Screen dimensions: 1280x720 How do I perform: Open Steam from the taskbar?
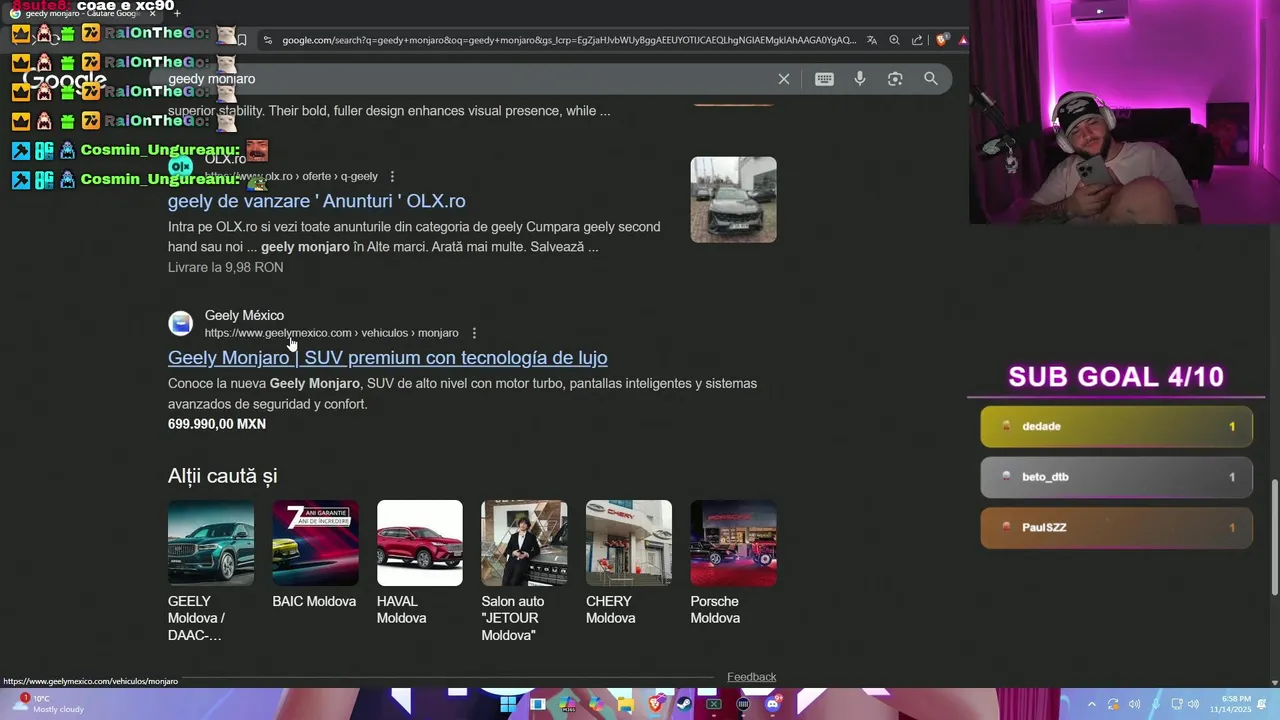(684, 704)
